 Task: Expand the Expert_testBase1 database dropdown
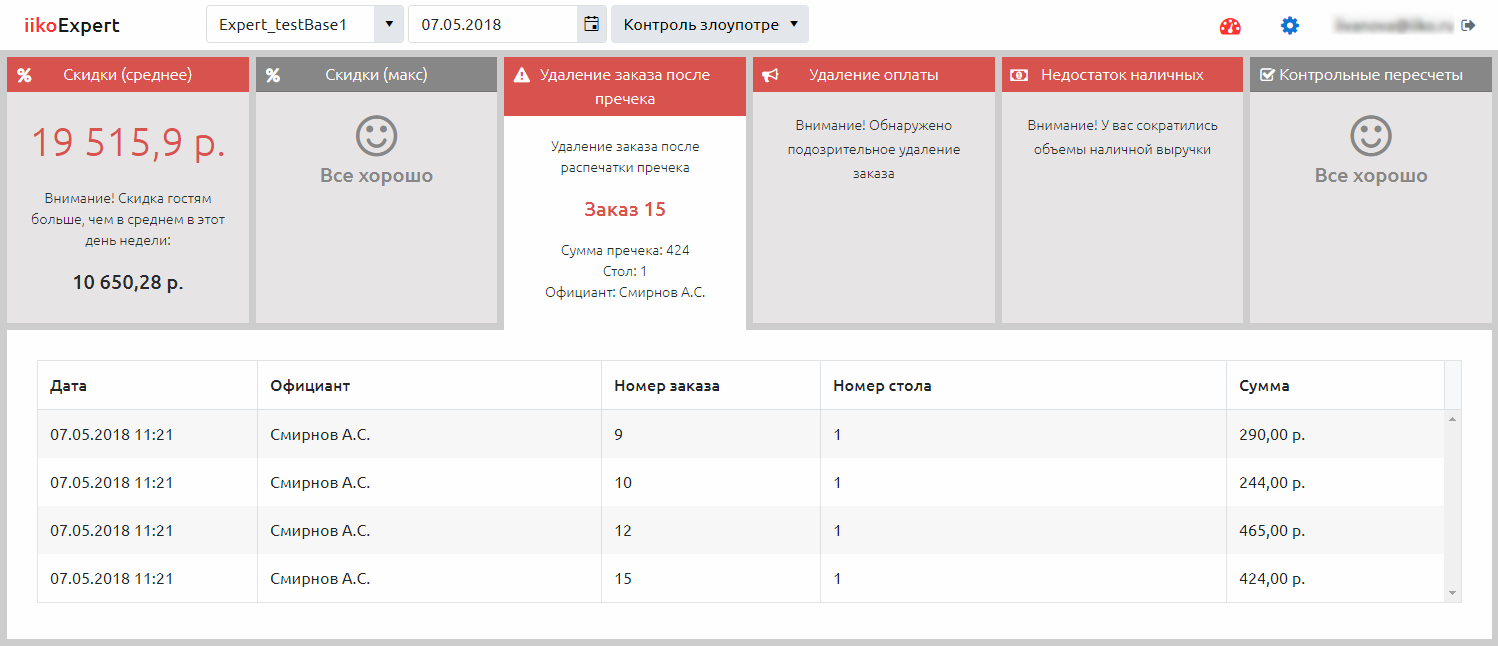tap(388, 24)
